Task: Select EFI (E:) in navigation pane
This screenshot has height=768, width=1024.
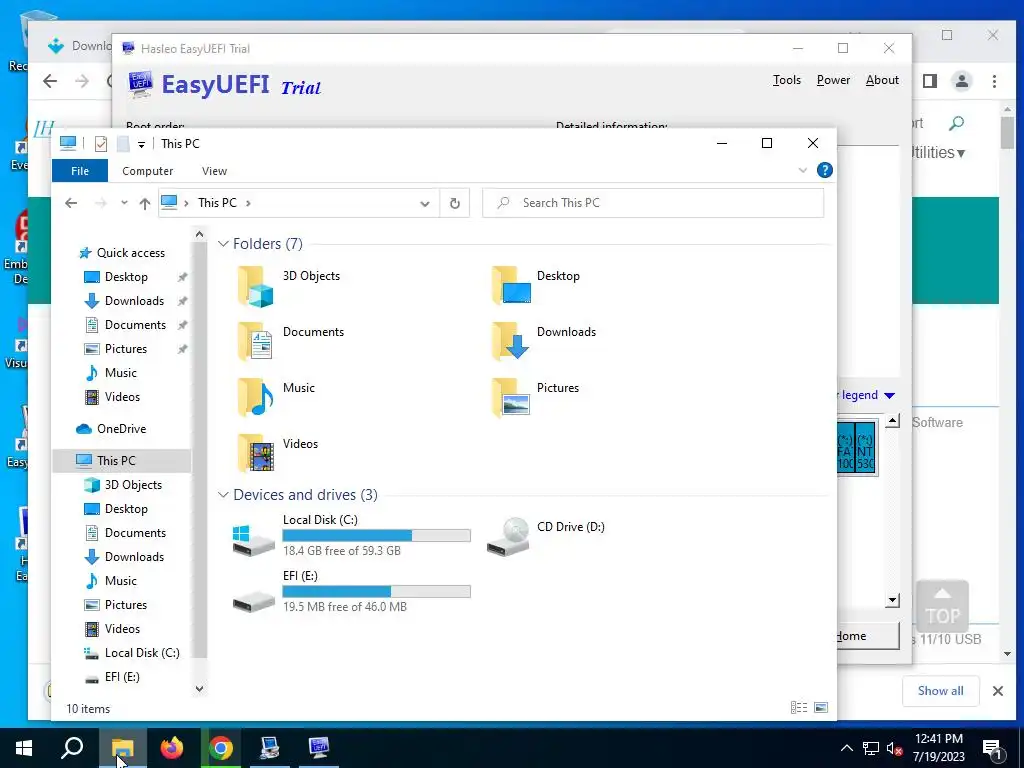Action: 122,677
